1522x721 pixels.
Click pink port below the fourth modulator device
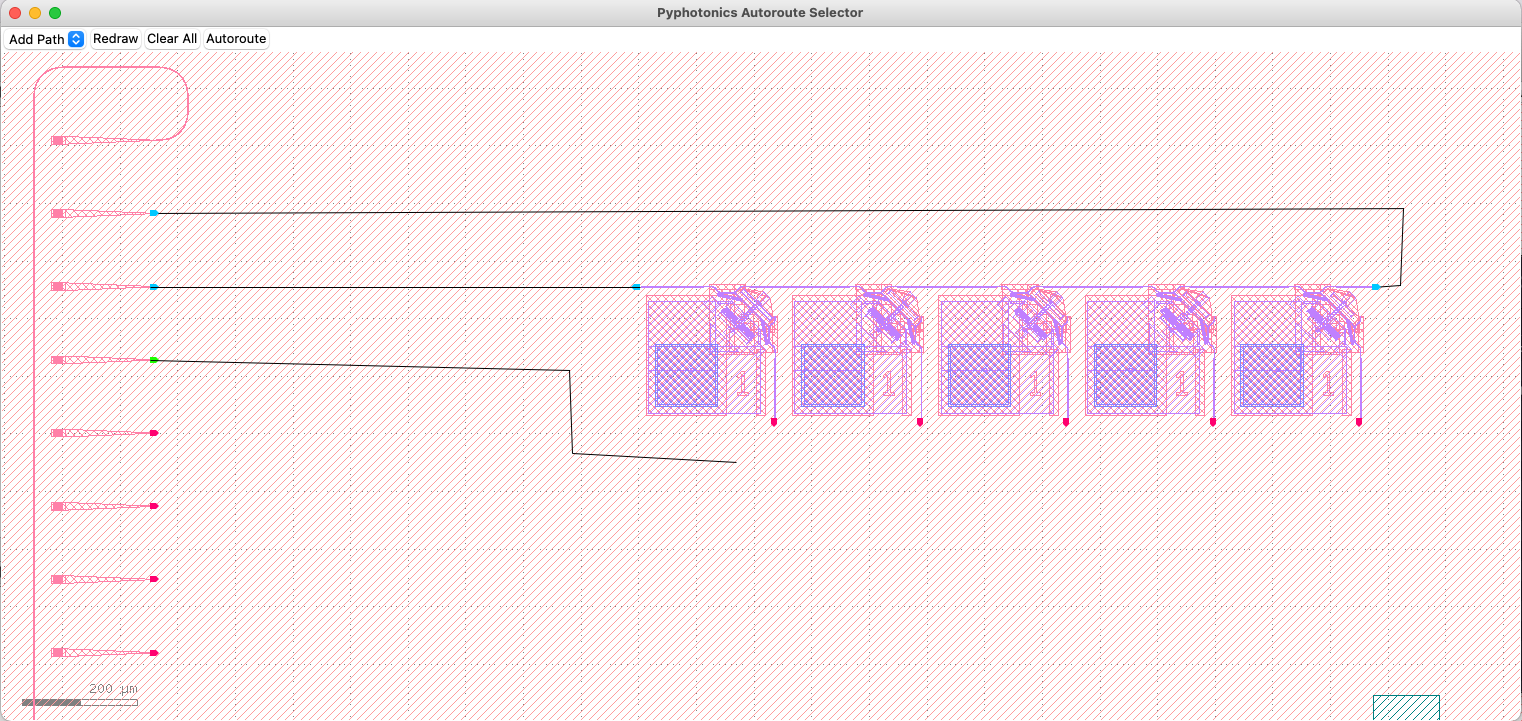point(1213,422)
